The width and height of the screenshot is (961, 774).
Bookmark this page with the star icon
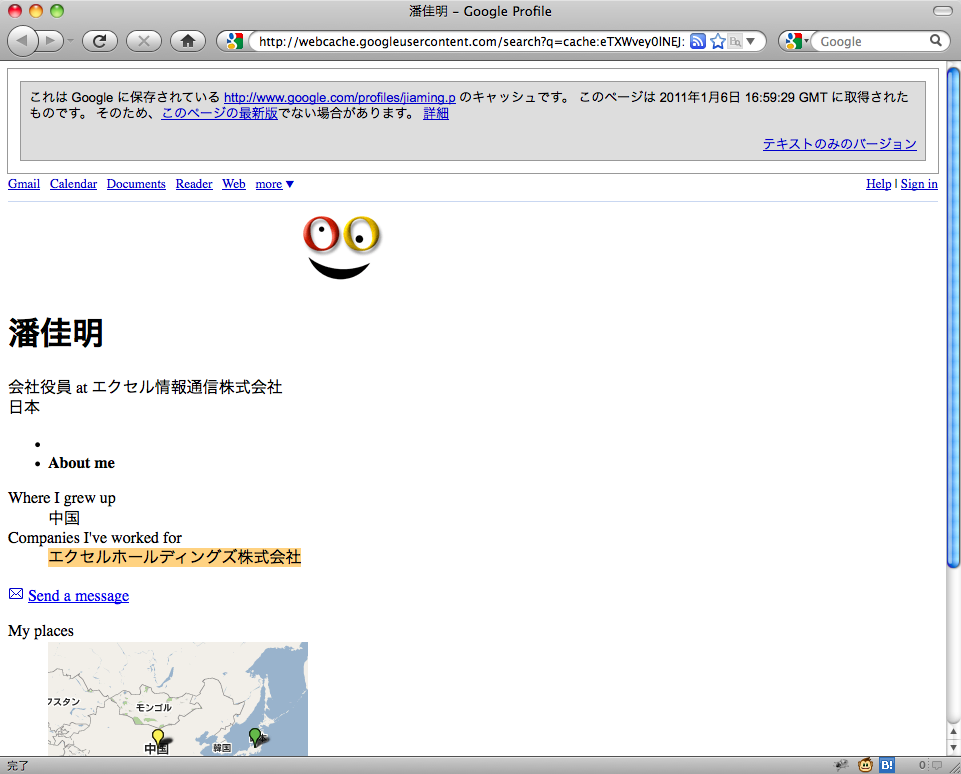click(x=718, y=41)
